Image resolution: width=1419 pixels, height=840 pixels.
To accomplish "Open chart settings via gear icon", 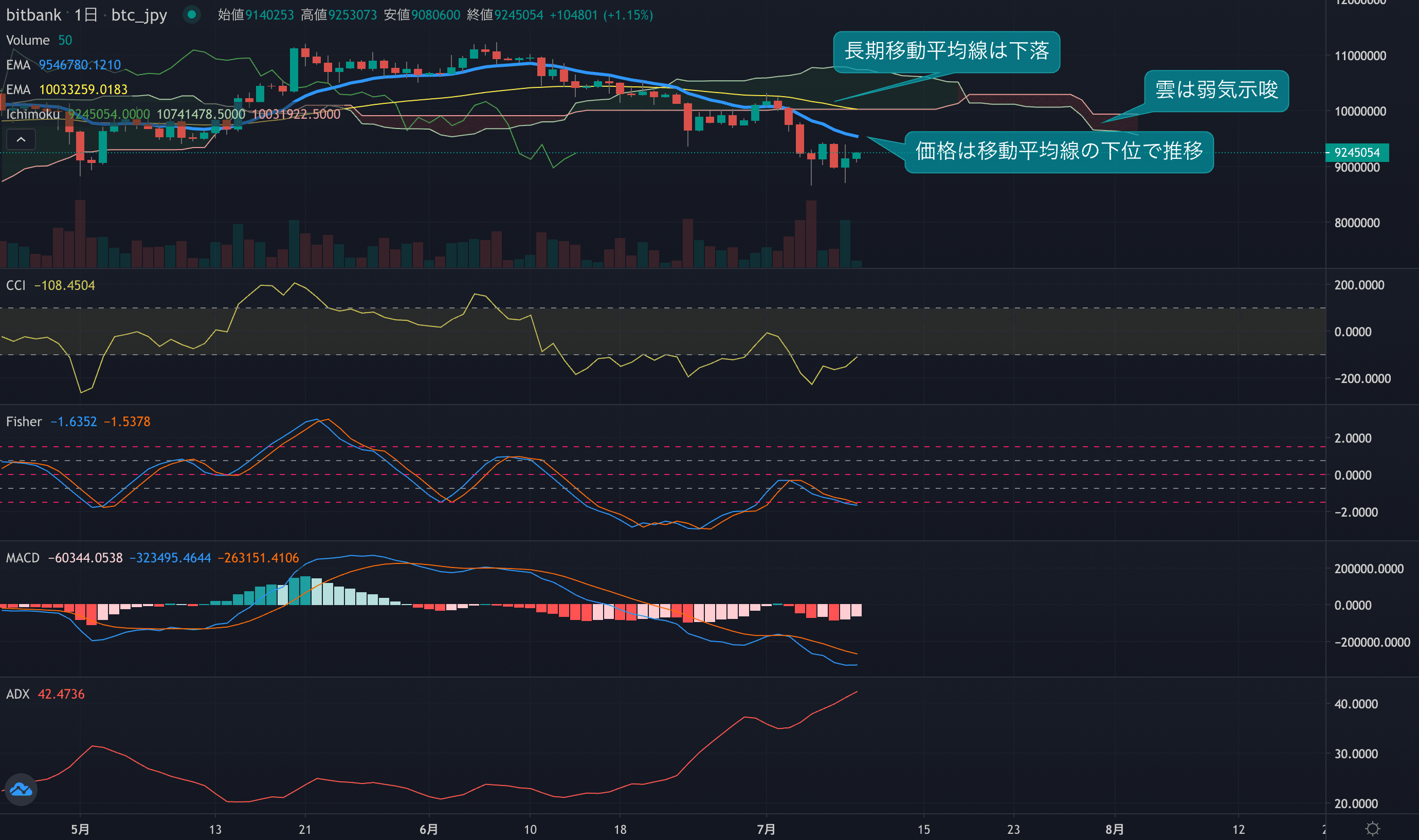I will coord(1372,829).
